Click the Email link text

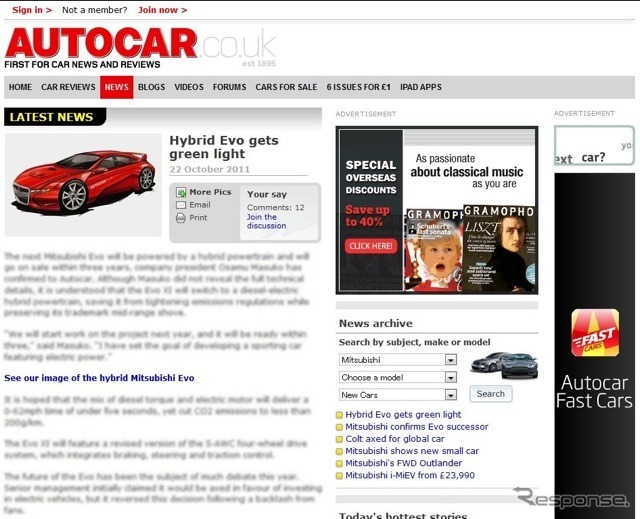200,205
